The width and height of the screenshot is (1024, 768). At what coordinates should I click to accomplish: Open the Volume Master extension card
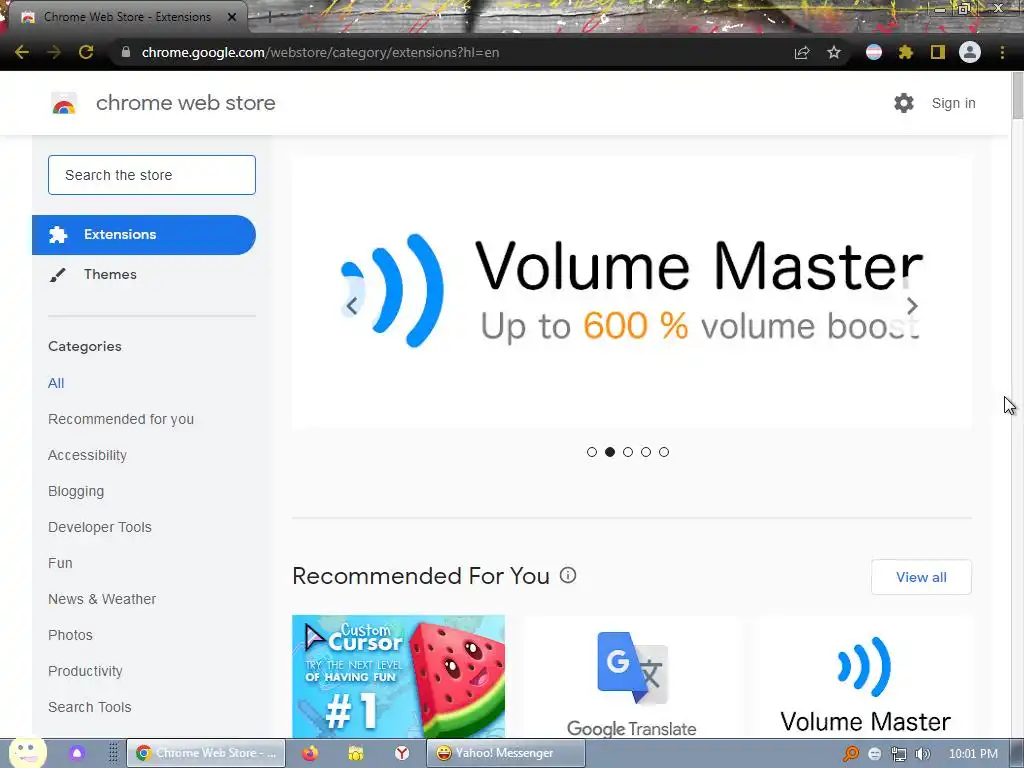[865, 677]
